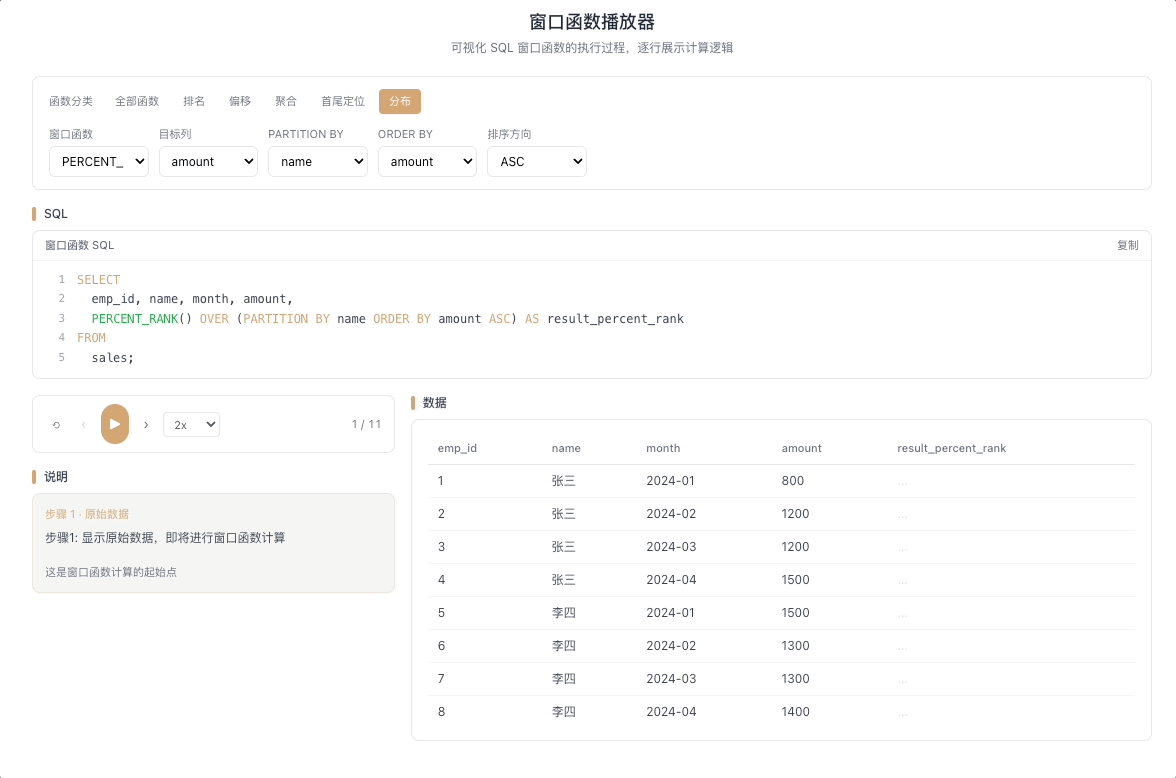Viewport: 1176px width, 778px height.
Task: Click the amount cell 1400
Action: [x=796, y=712]
